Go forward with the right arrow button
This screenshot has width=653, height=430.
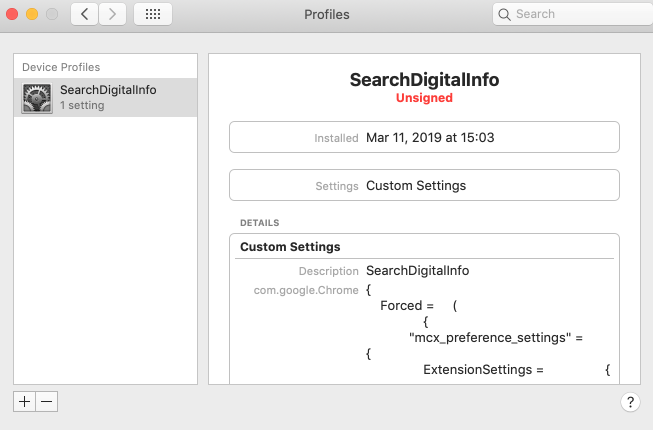tap(112, 14)
